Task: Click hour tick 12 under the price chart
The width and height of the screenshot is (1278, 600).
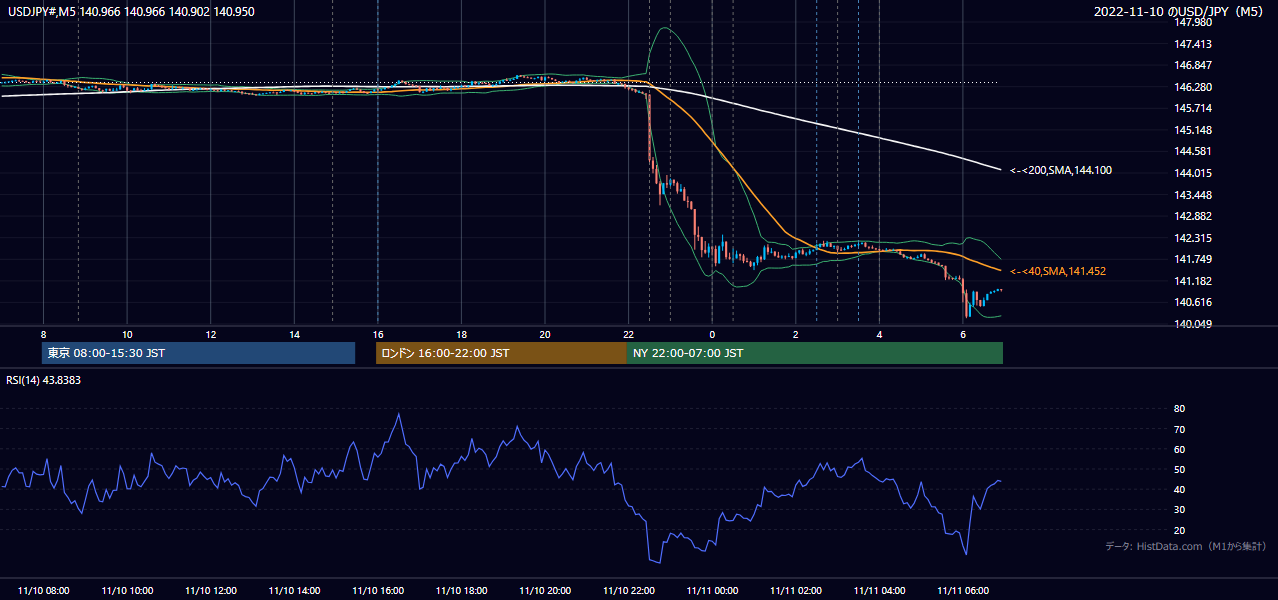Action: 210,334
